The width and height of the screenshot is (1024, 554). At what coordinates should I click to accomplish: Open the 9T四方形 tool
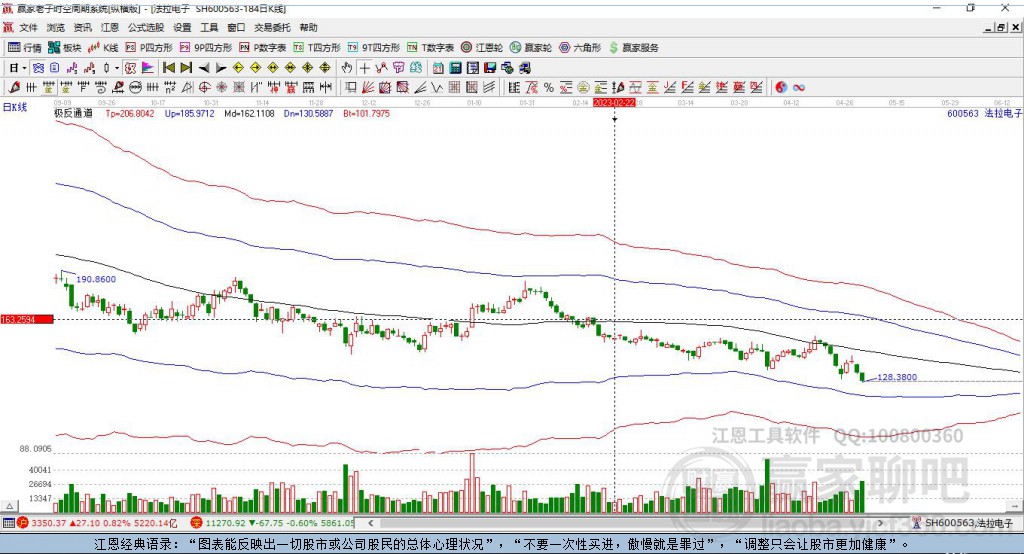pyautogui.click(x=374, y=48)
